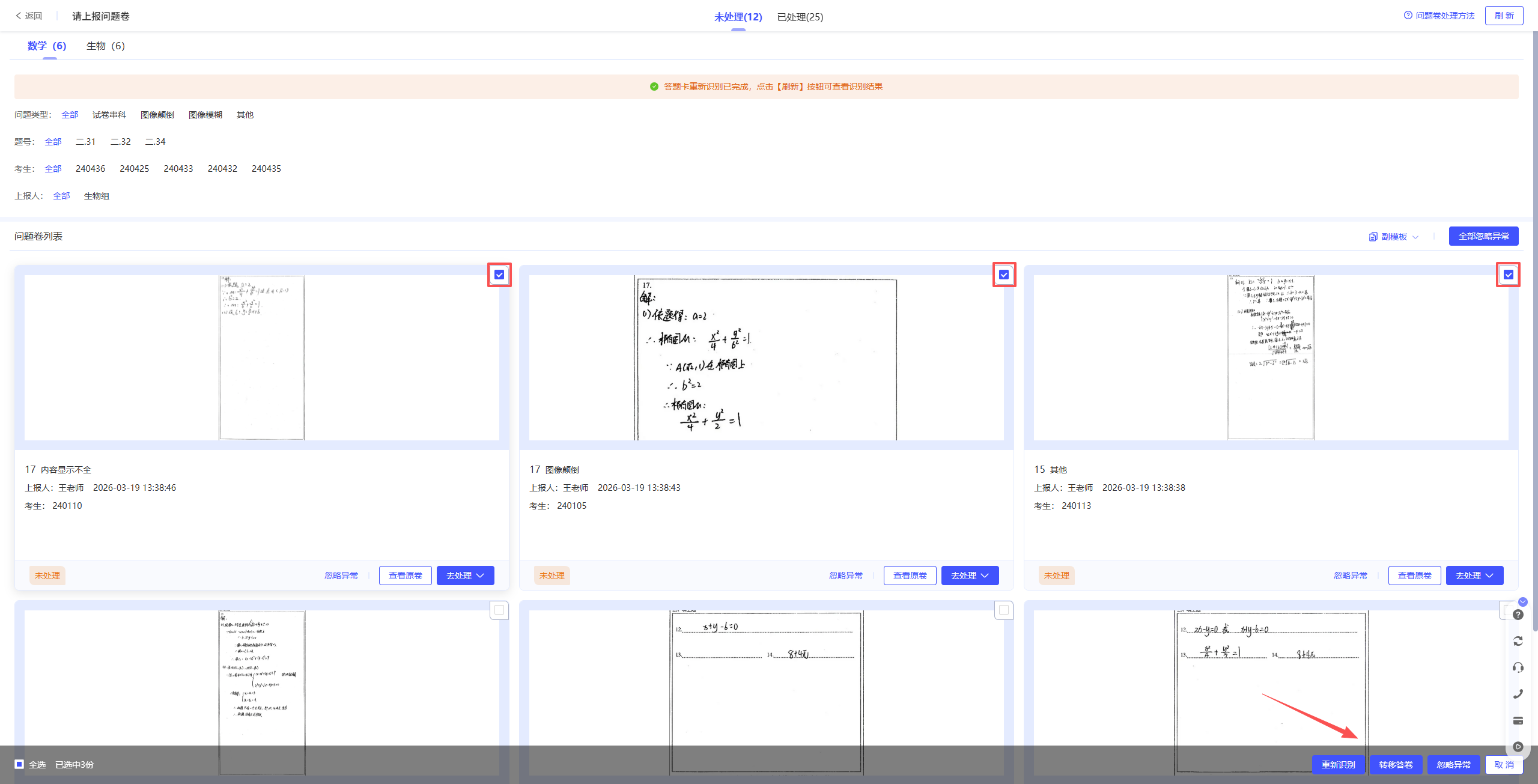Click the play video icon in floating sidebar
Viewport: 1538px width, 784px height.
pos(1518,747)
